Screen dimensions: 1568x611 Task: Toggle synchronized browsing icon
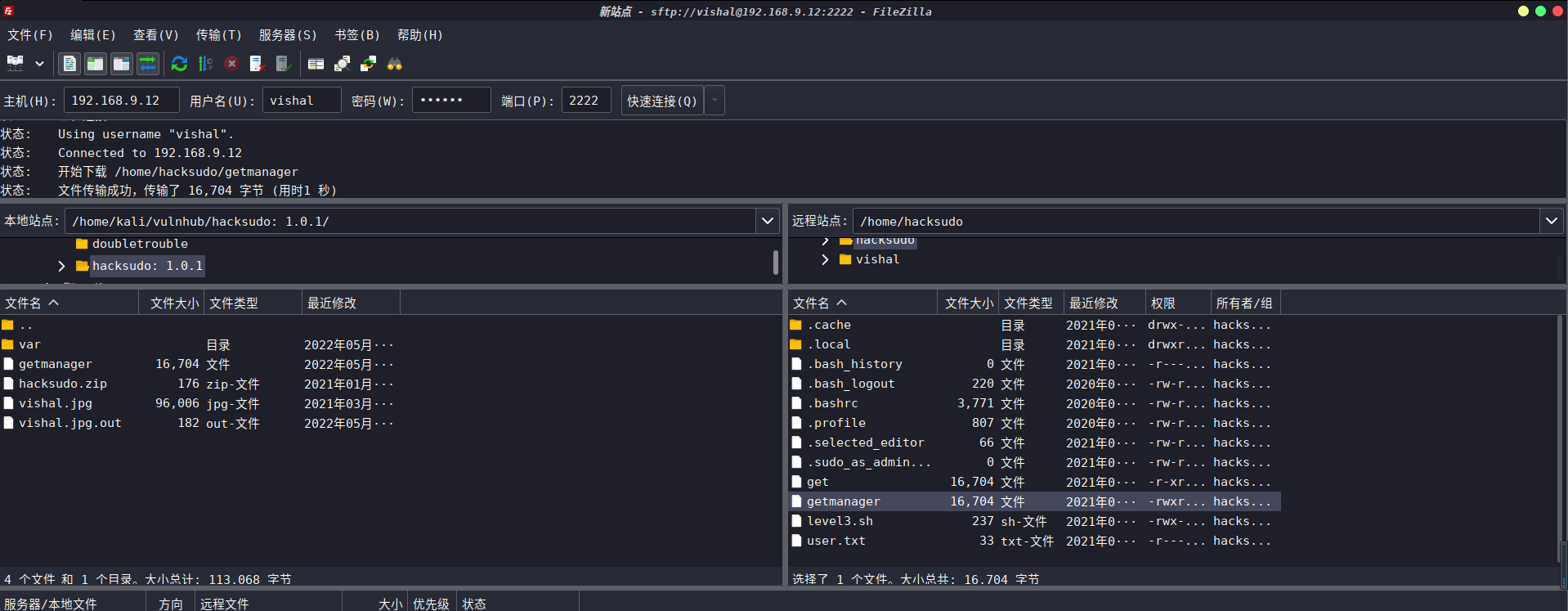(x=368, y=63)
